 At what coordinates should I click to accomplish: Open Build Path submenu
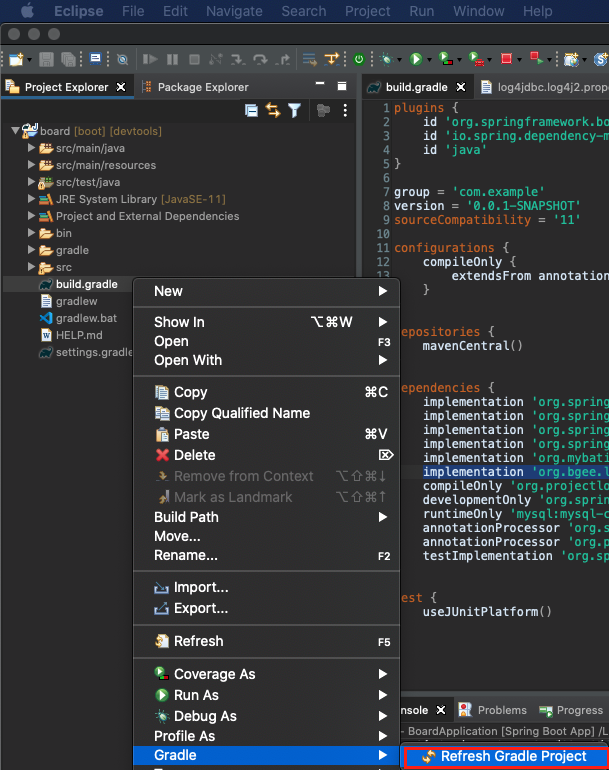[267, 517]
